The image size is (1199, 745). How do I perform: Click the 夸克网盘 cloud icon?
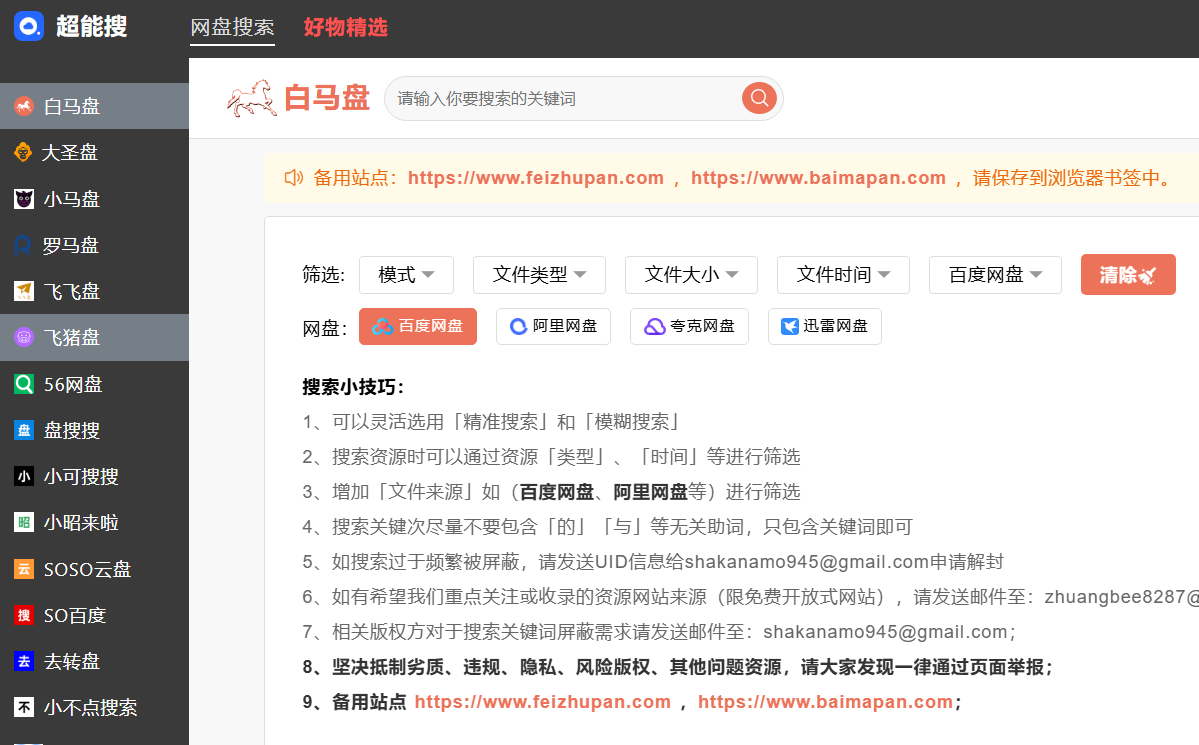tap(655, 327)
